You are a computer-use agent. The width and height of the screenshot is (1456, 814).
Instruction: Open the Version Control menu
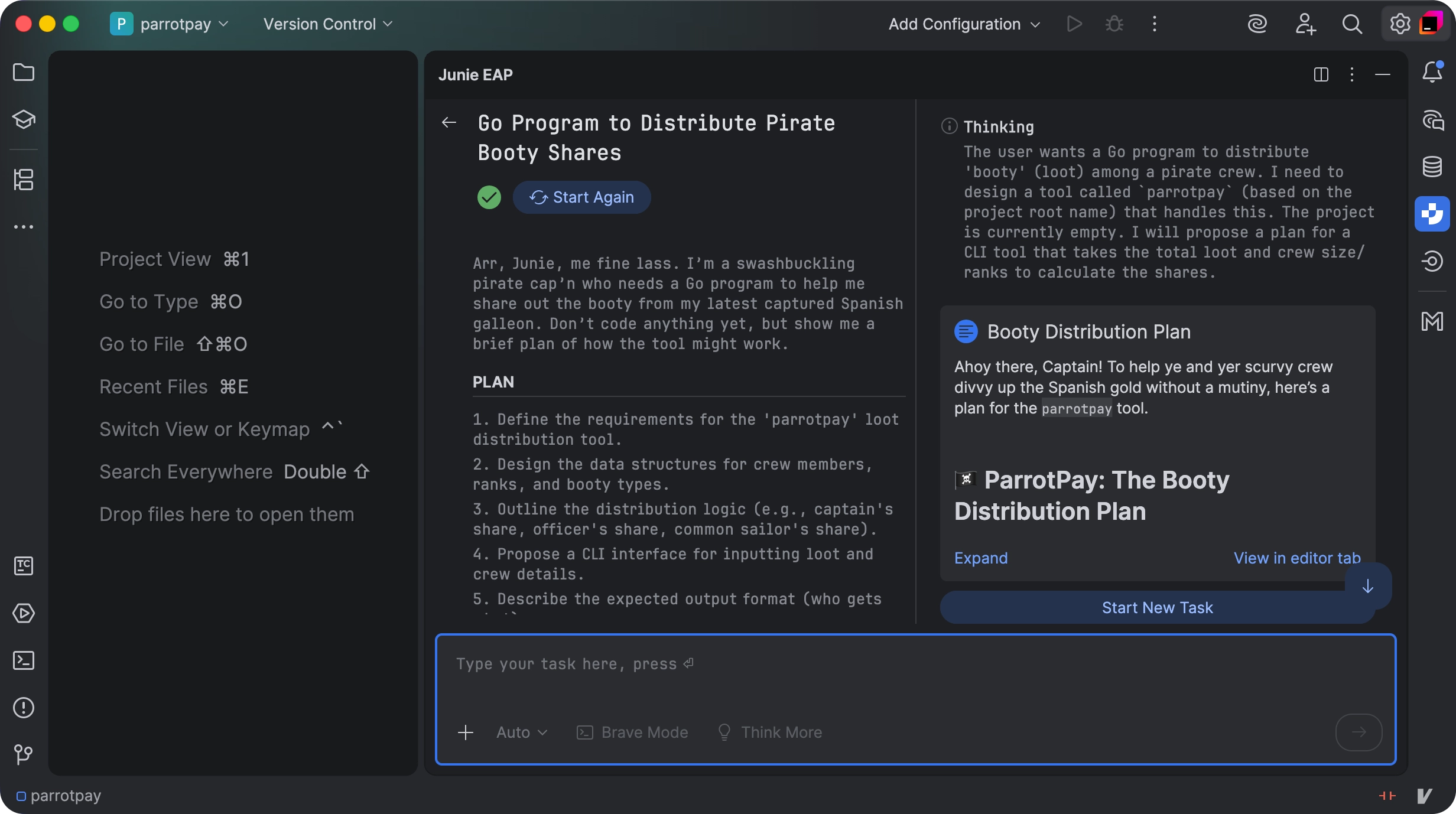pos(327,24)
